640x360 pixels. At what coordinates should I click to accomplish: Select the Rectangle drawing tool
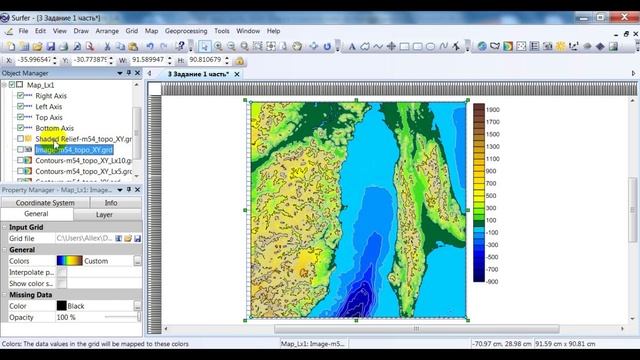pos(404,46)
